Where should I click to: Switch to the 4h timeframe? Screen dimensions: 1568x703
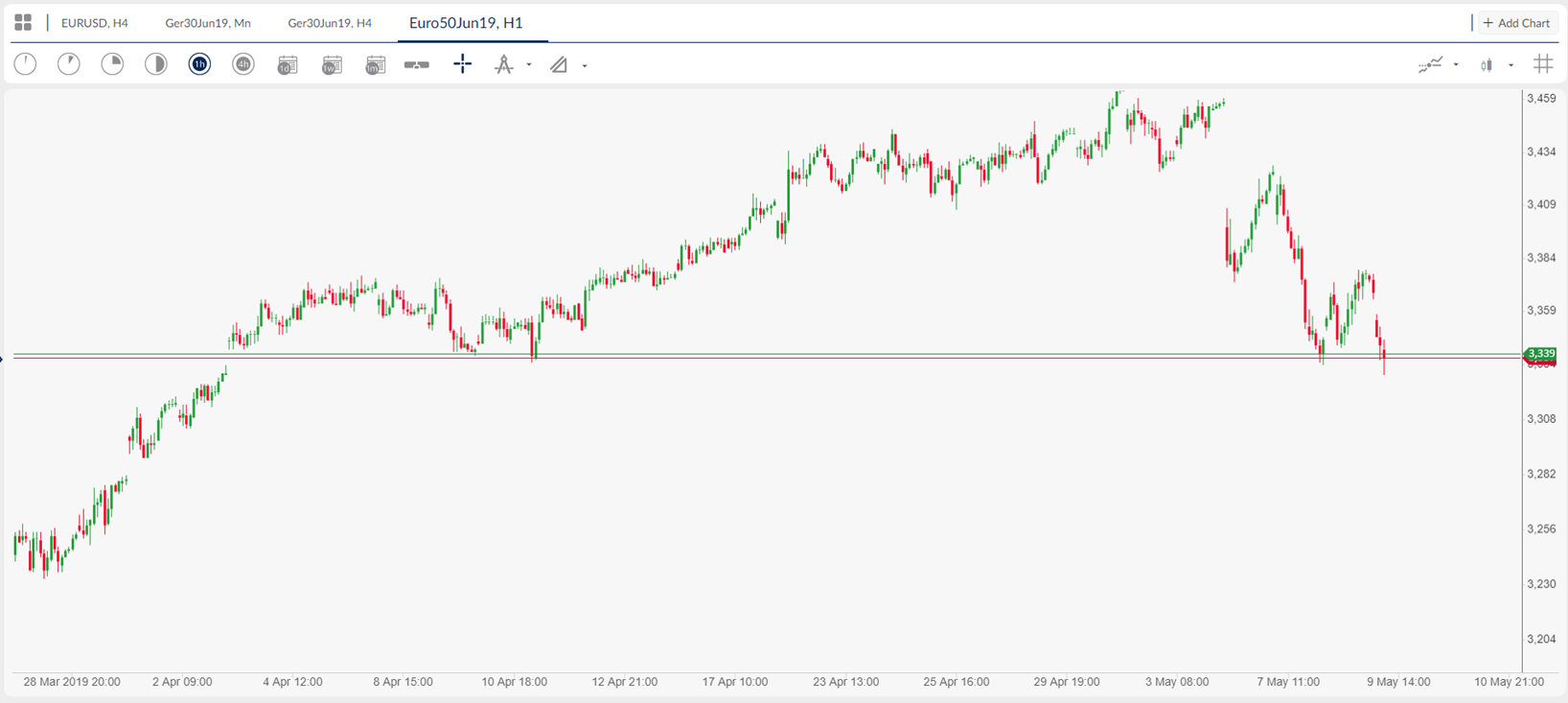click(x=243, y=64)
